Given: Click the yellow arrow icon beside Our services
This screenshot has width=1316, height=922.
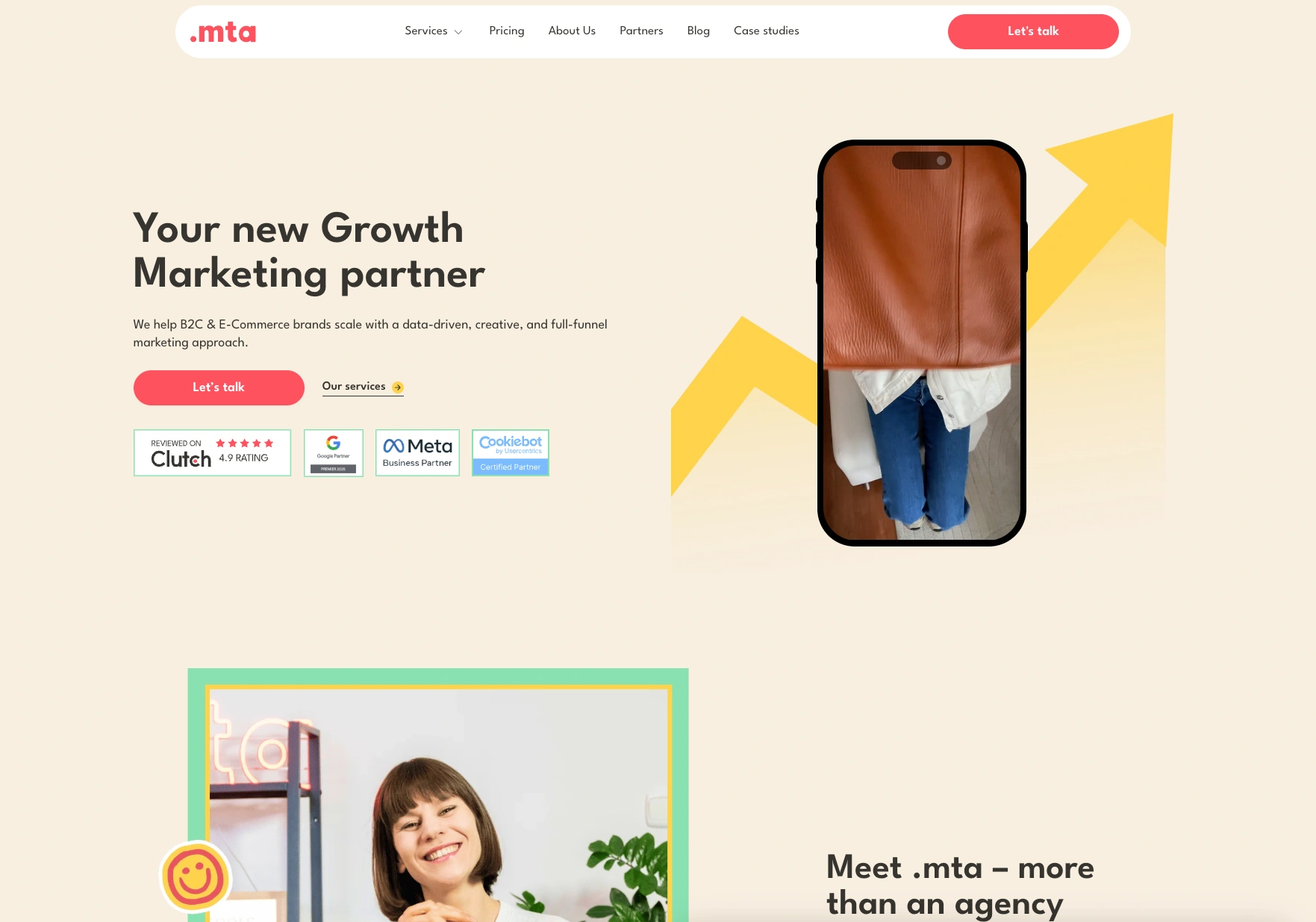Looking at the screenshot, I should click(398, 387).
